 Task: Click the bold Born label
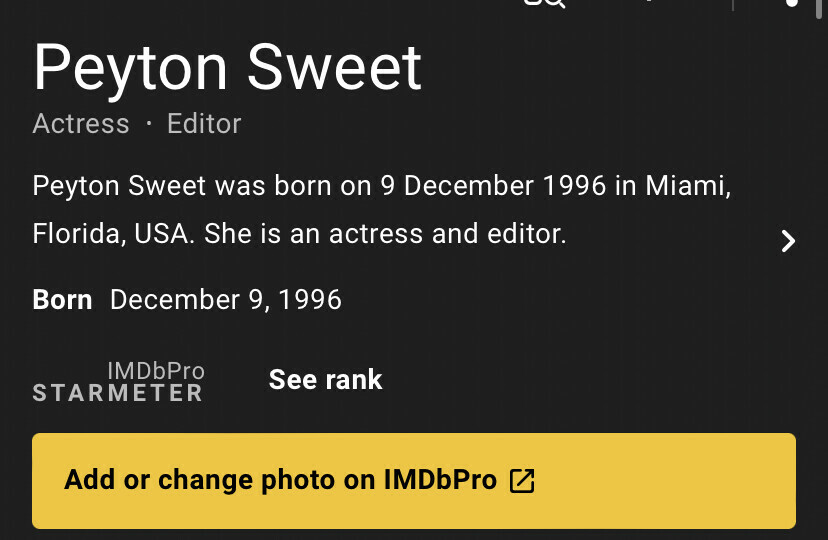pos(62,299)
